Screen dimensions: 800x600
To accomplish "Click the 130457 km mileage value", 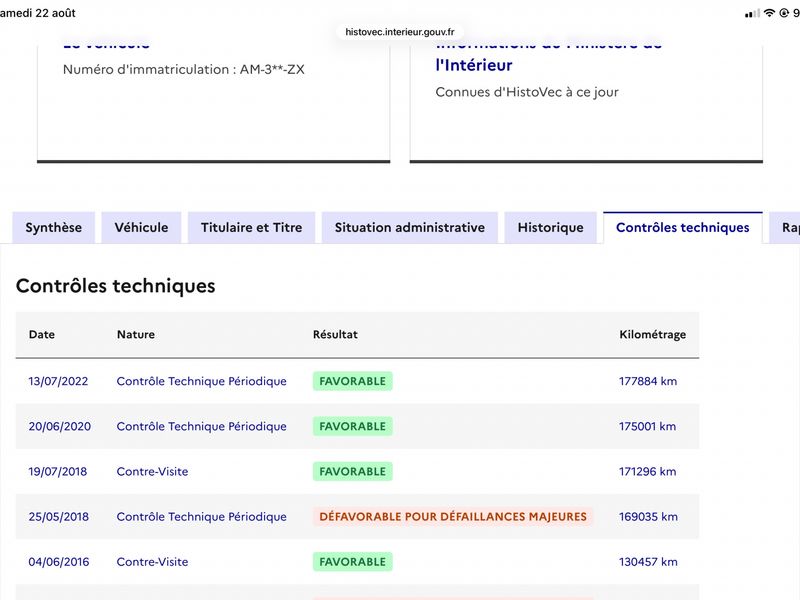I will (x=648, y=562).
